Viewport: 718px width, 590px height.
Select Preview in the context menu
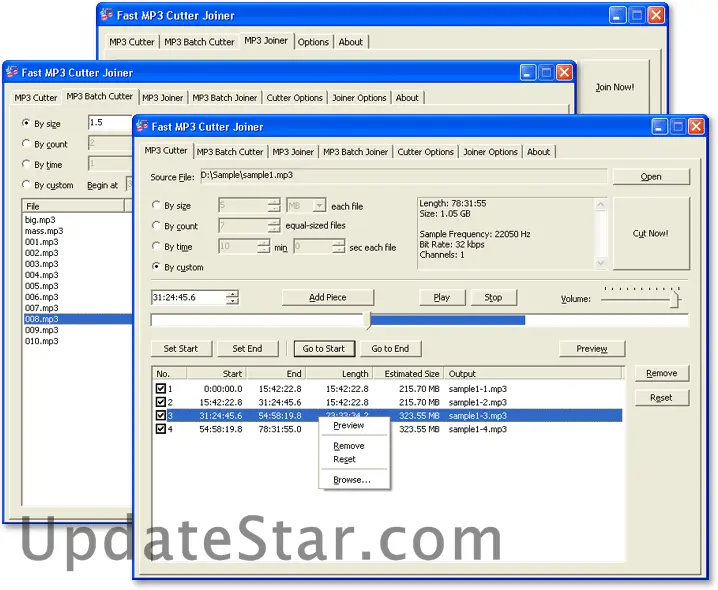click(x=348, y=426)
